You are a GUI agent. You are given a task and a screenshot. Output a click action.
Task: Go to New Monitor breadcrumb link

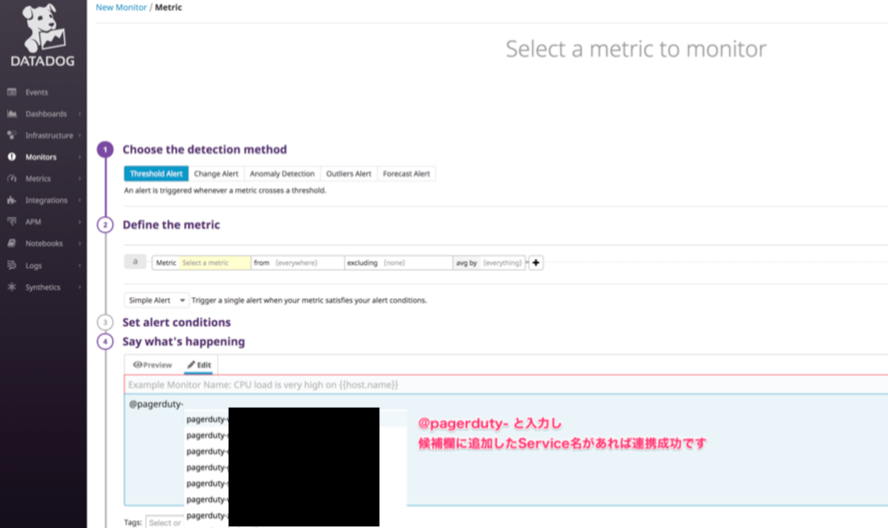click(x=121, y=7)
